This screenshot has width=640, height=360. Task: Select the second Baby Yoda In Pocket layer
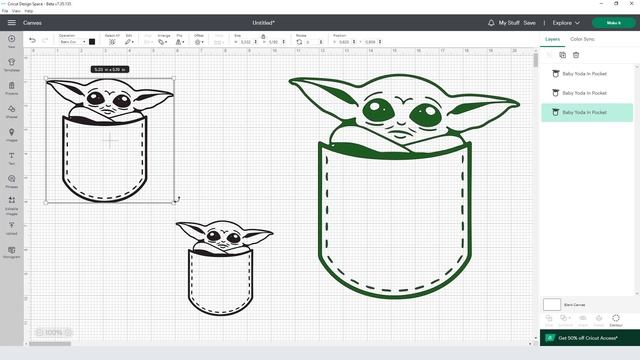[x=587, y=93]
